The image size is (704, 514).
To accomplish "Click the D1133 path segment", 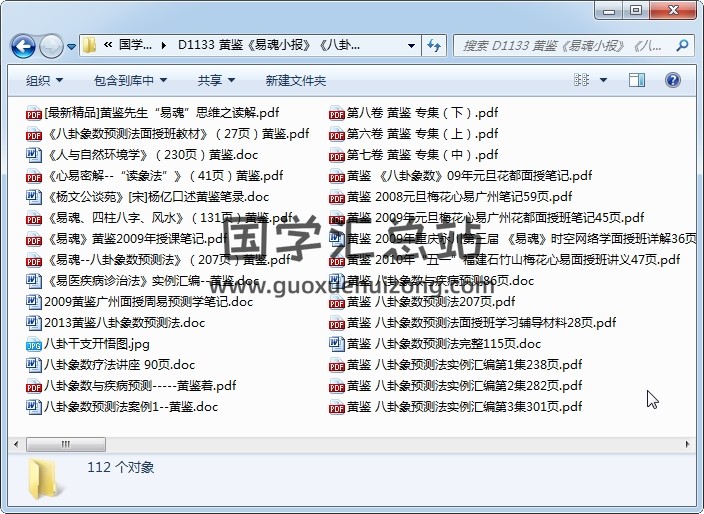I will [x=268, y=45].
